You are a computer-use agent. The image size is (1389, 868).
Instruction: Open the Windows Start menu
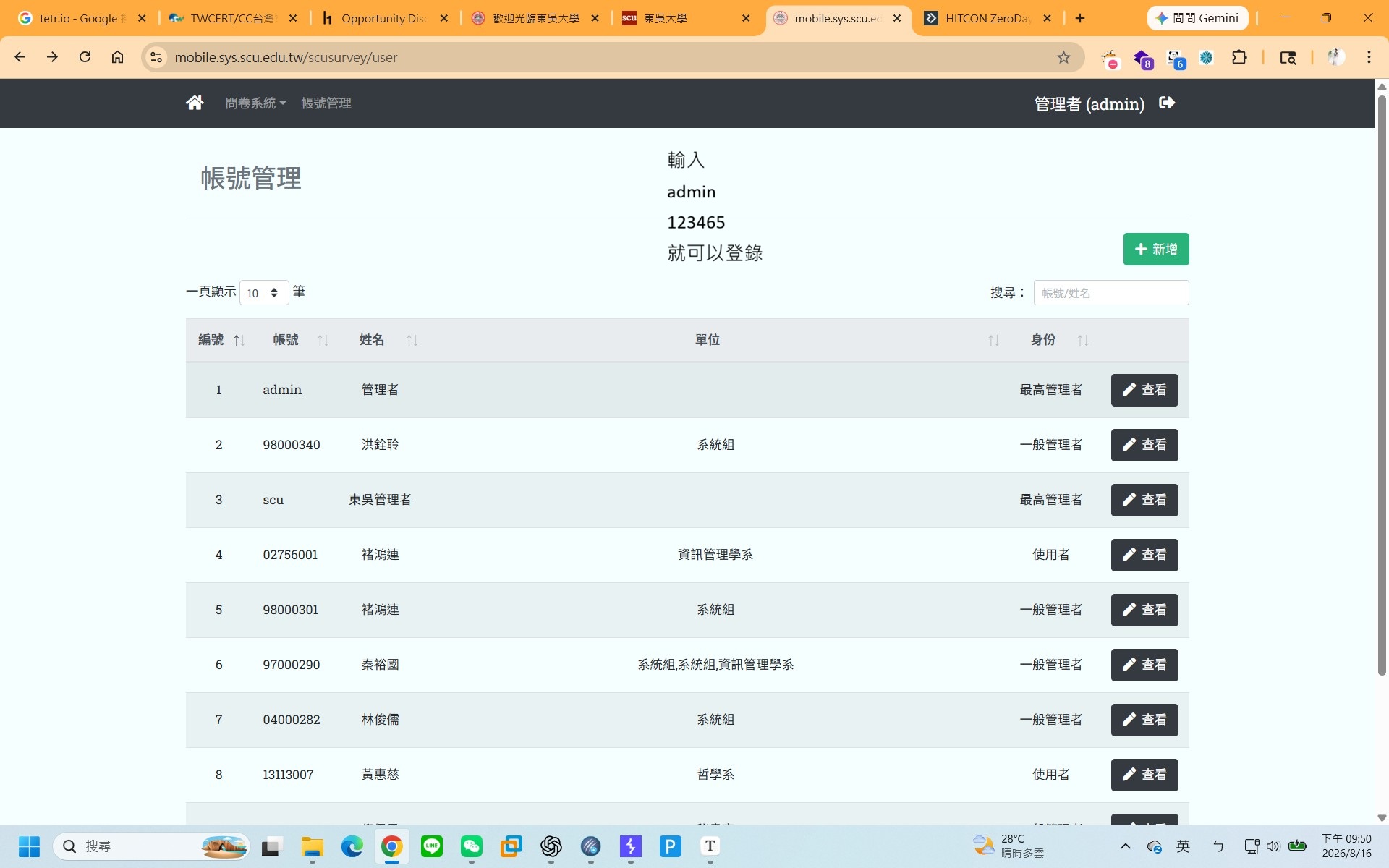(29, 846)
